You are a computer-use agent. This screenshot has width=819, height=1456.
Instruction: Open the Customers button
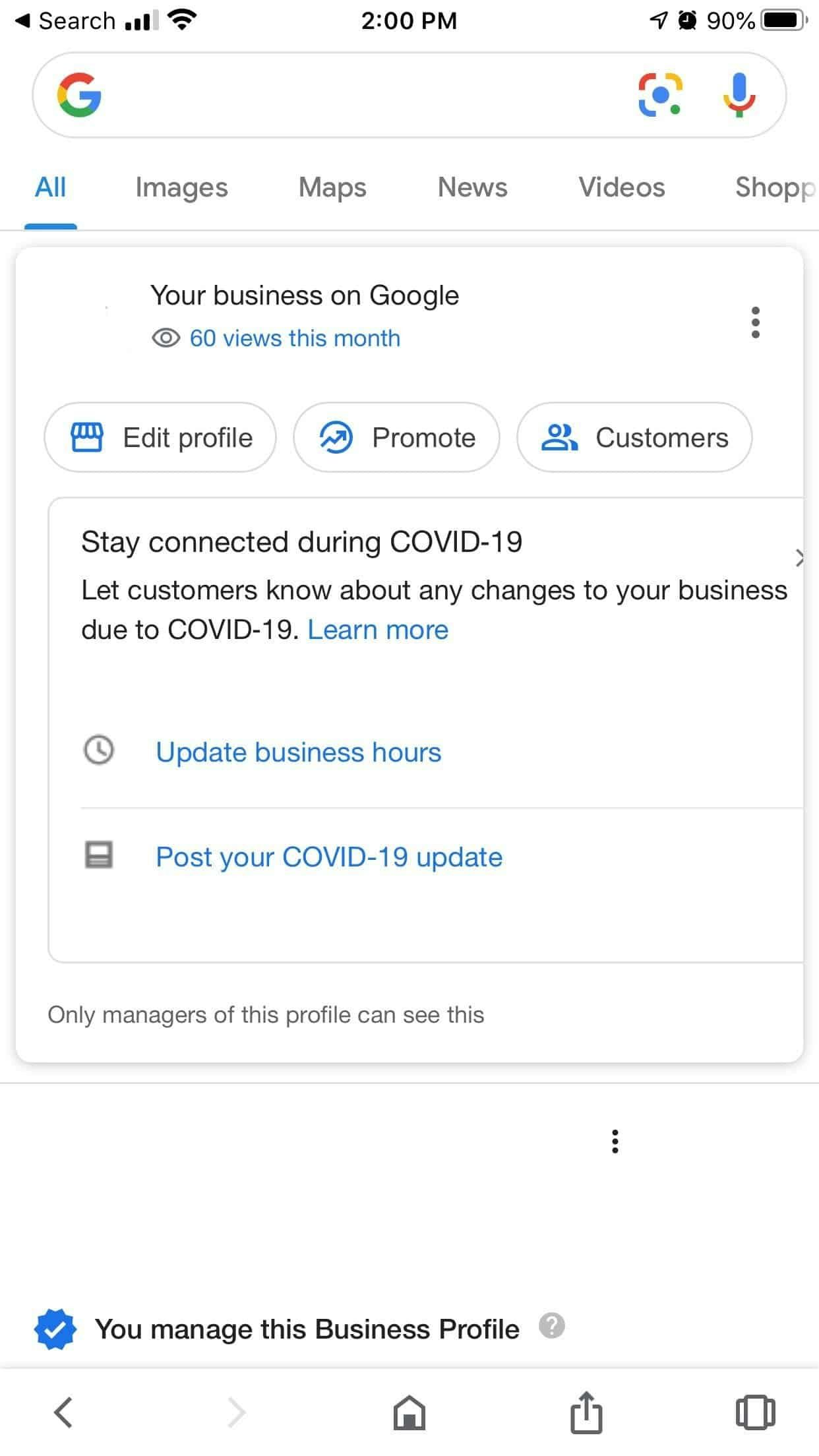point(634,438)
